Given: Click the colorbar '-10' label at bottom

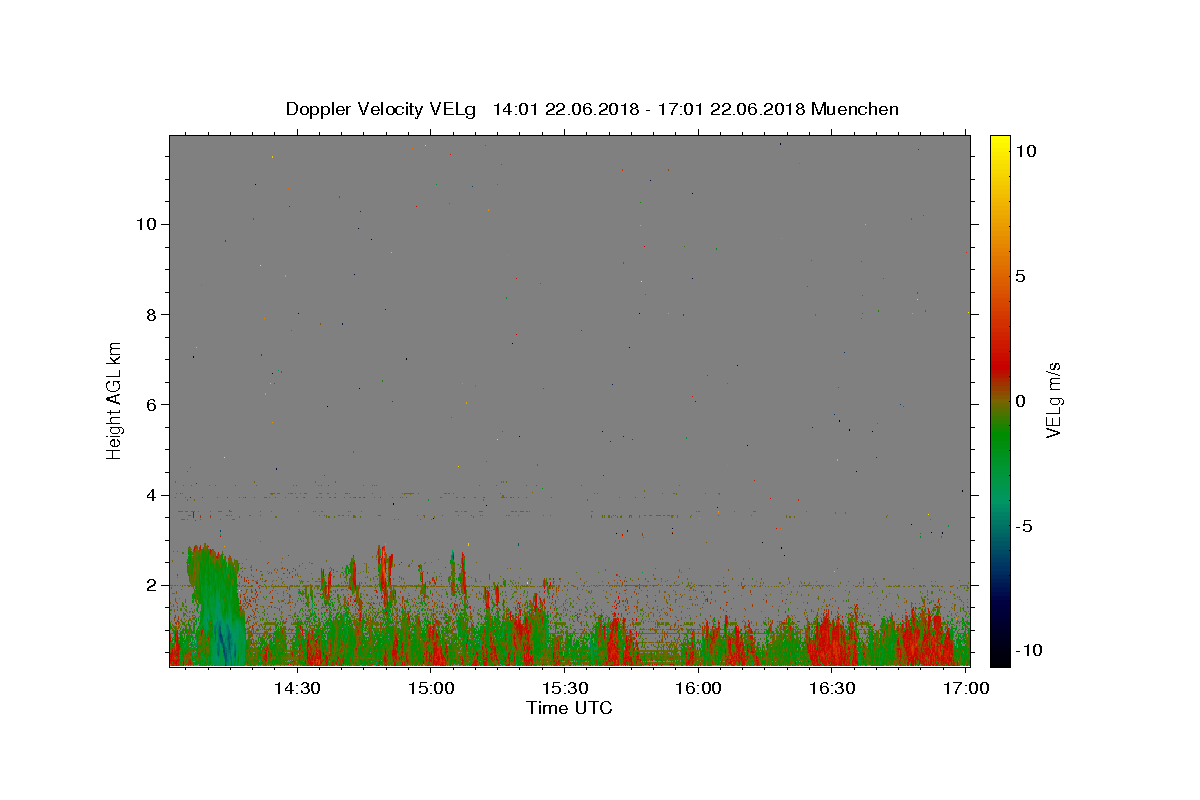Looking at the screenshot, I should pos(1029,650).
